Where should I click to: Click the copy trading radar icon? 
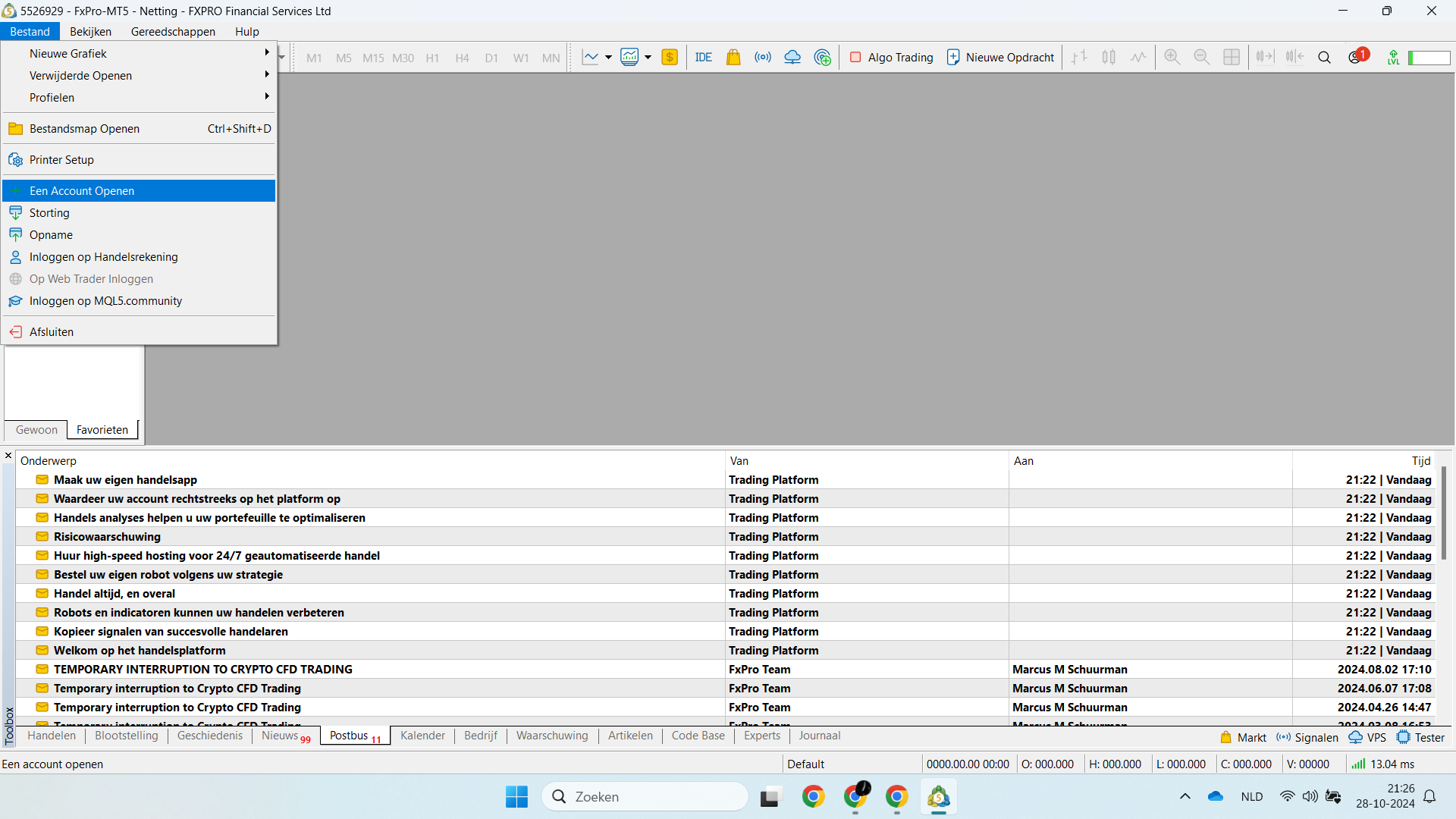(822, 57)
